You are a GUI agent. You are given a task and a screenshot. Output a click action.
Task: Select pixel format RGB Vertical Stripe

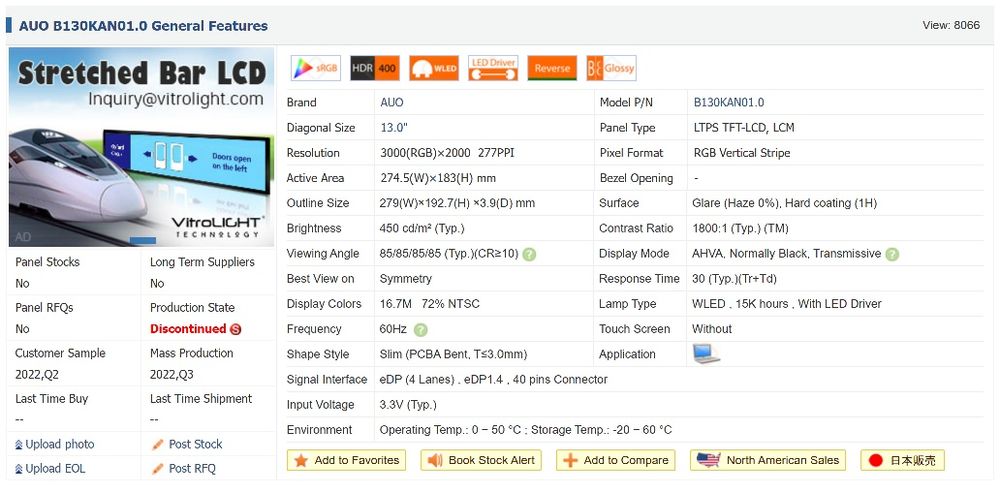point(742,153)
